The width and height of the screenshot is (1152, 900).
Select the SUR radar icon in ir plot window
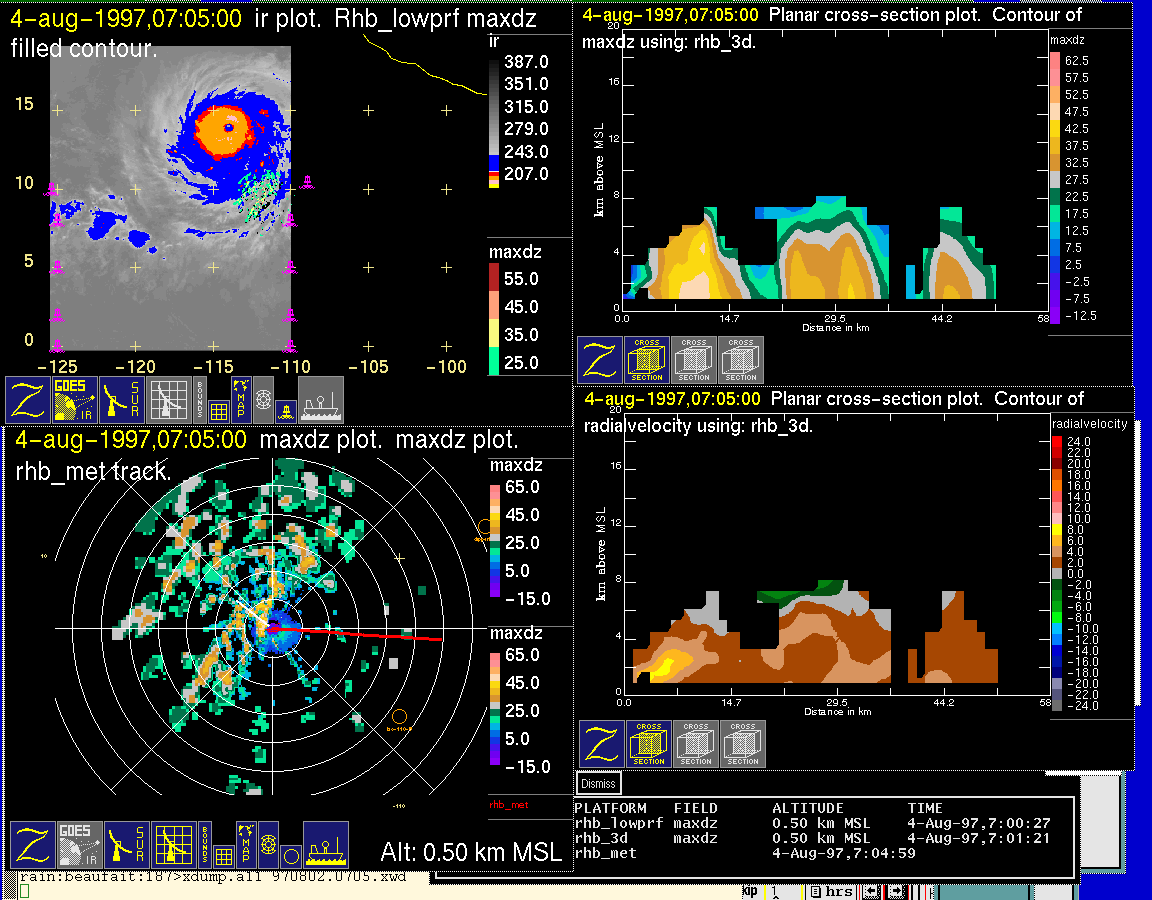pyautogui.click(x=123, y=400)
